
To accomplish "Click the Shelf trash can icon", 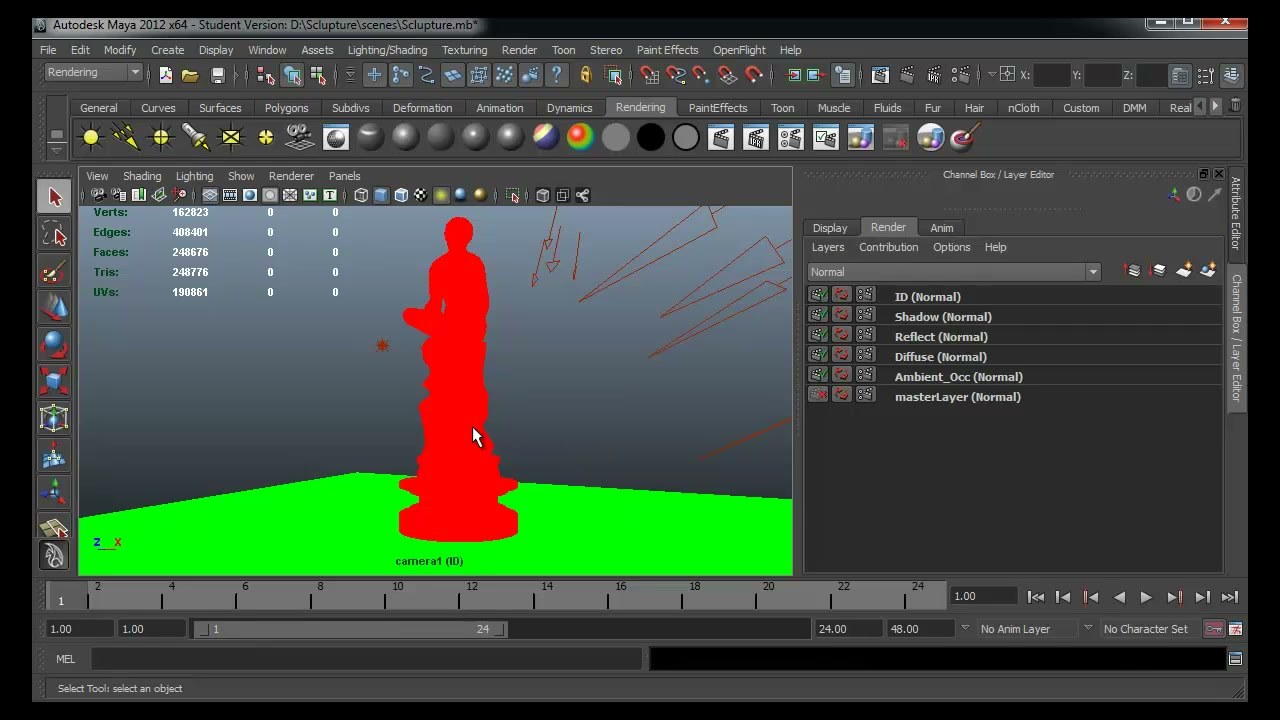I will (1235, 106).
